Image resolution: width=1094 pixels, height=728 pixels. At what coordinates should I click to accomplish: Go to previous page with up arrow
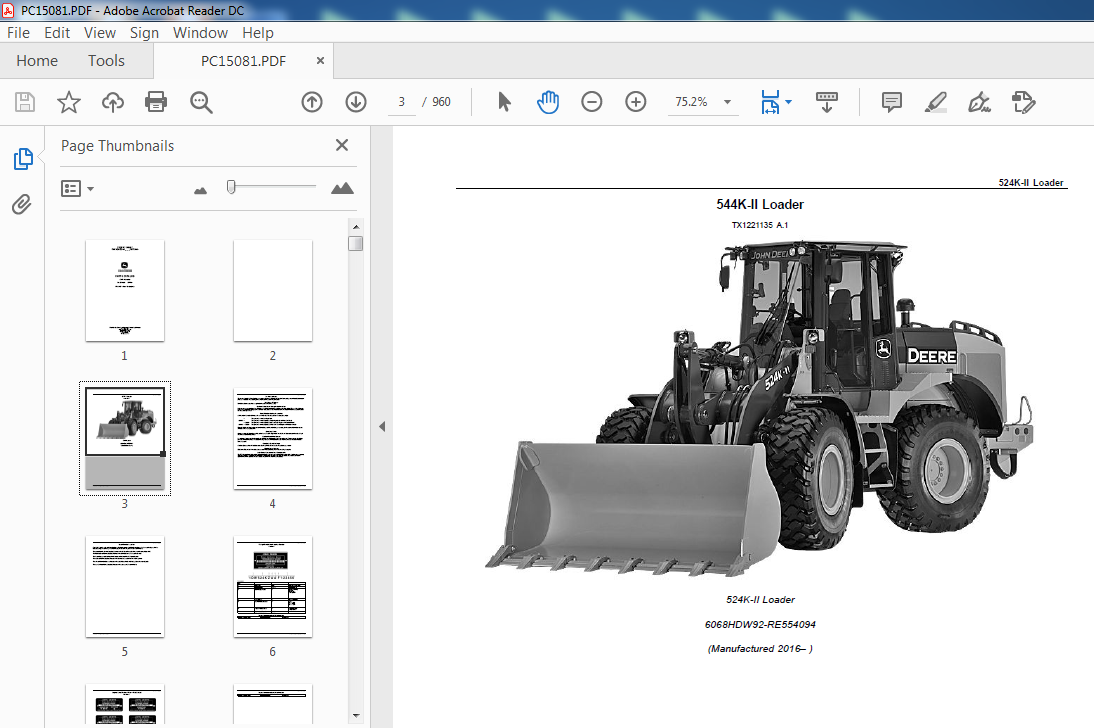pos(312,102)
